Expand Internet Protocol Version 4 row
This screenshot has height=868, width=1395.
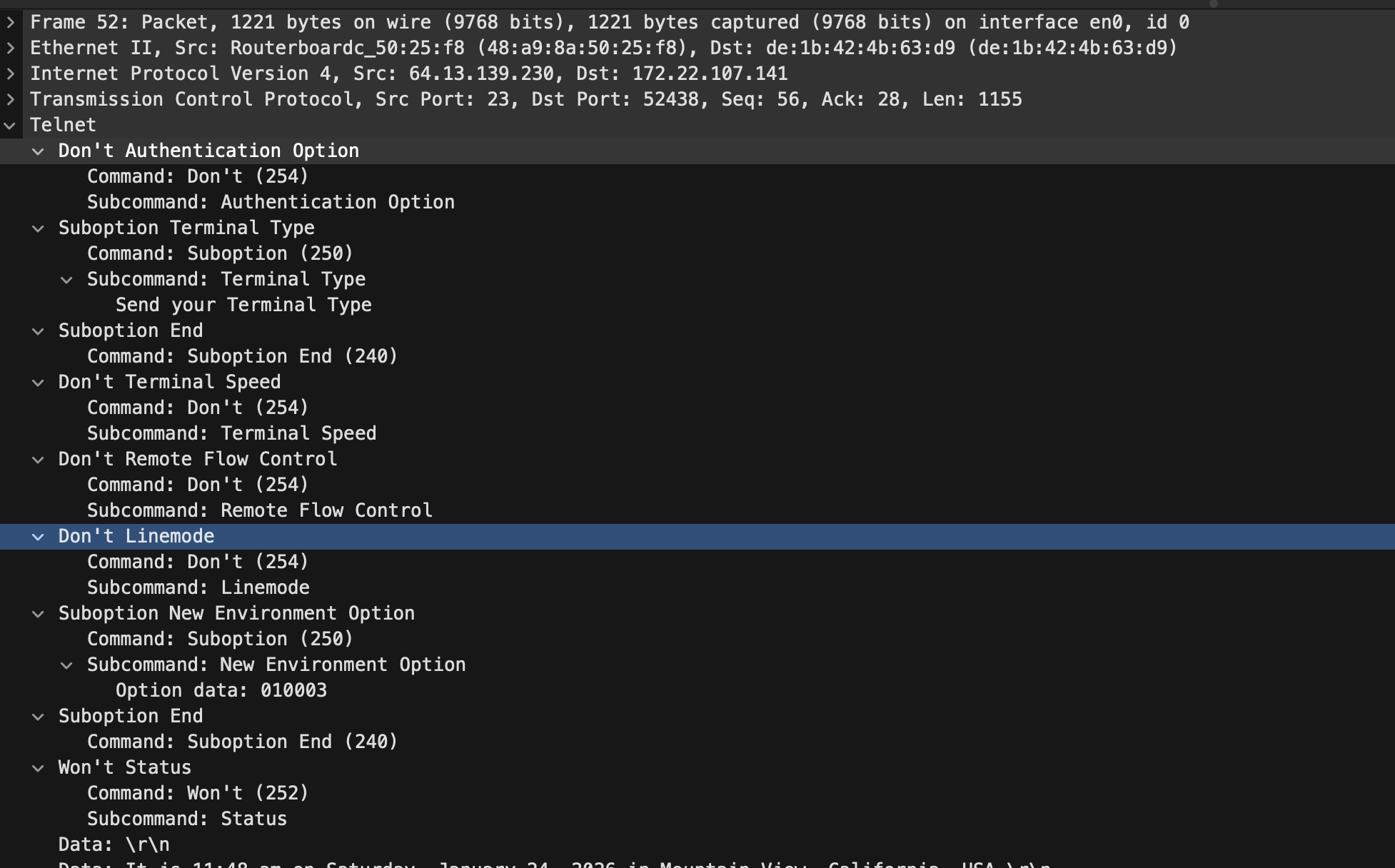pyautogui.click(x=11, y=74)
